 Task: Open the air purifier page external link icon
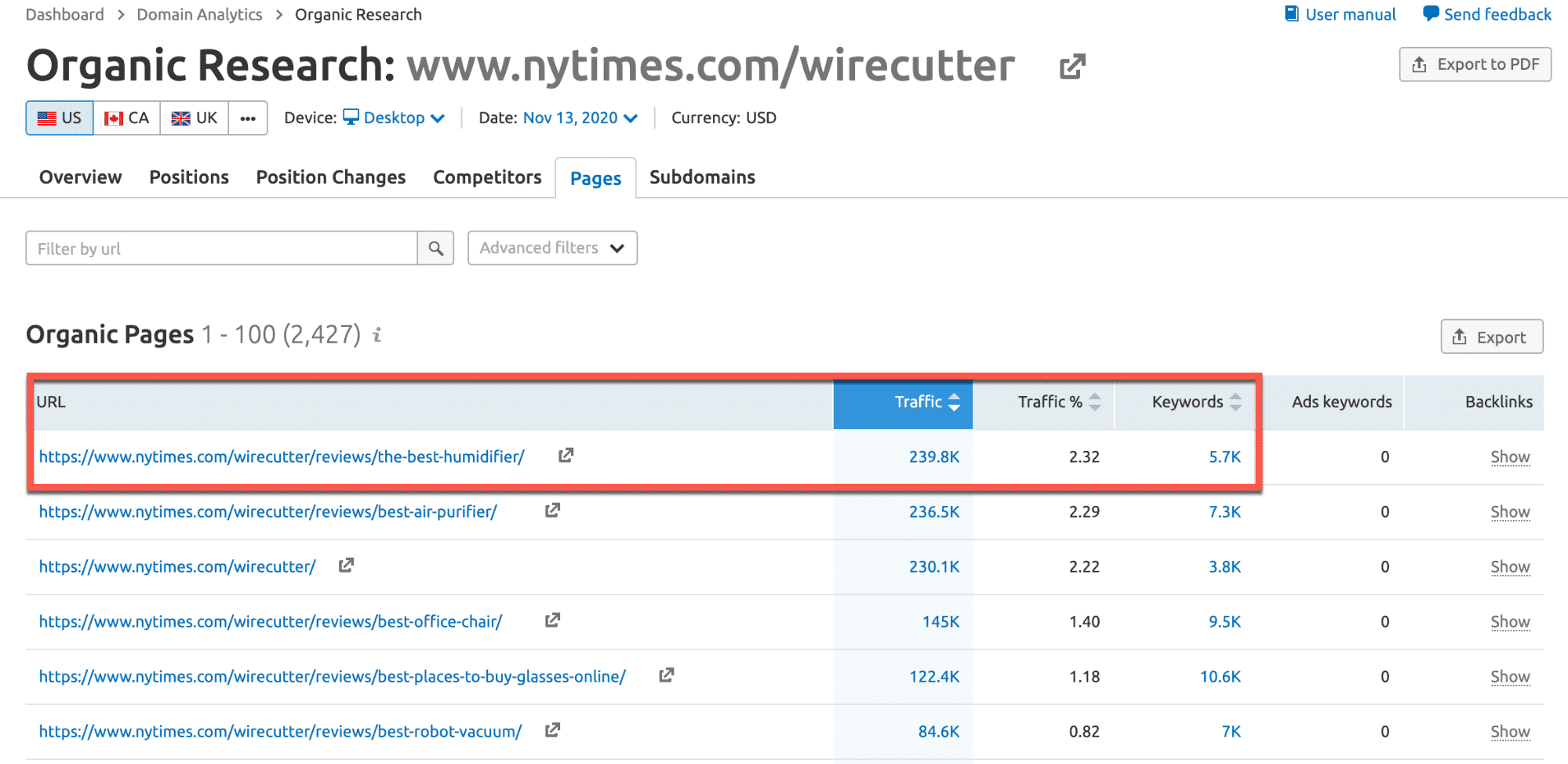[552, 510]
